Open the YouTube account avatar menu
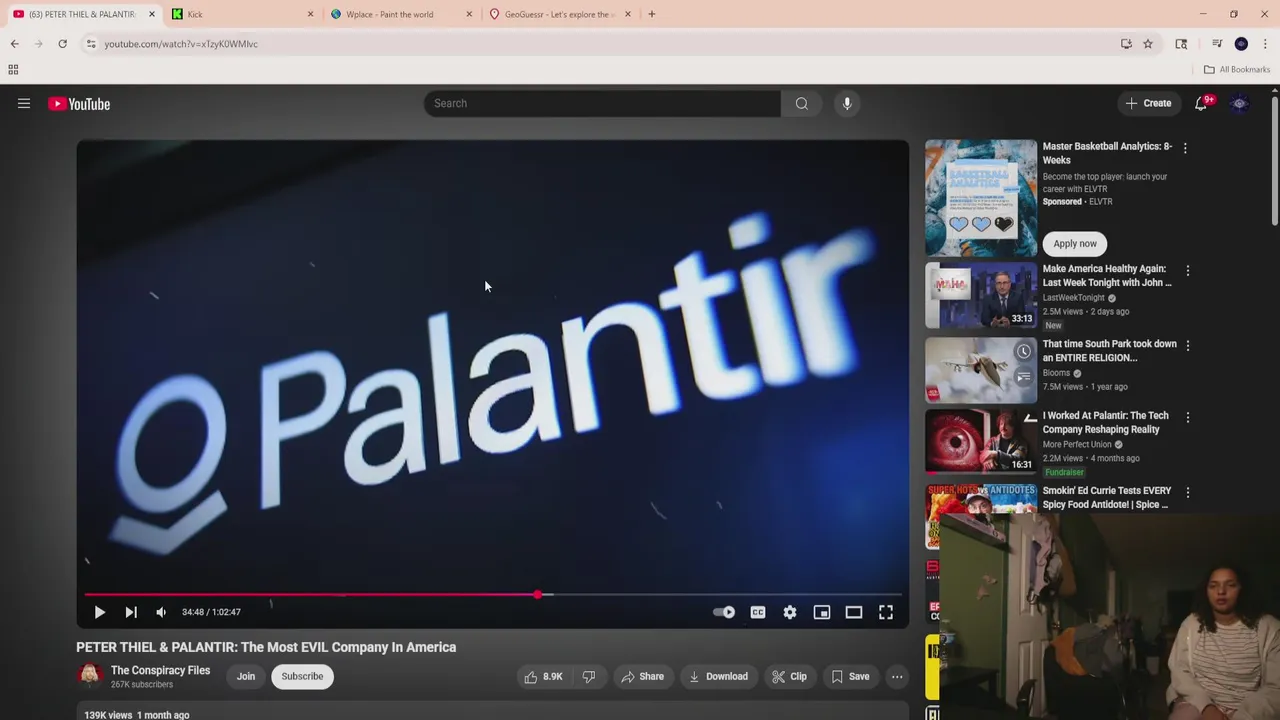 coord(1240,103)
